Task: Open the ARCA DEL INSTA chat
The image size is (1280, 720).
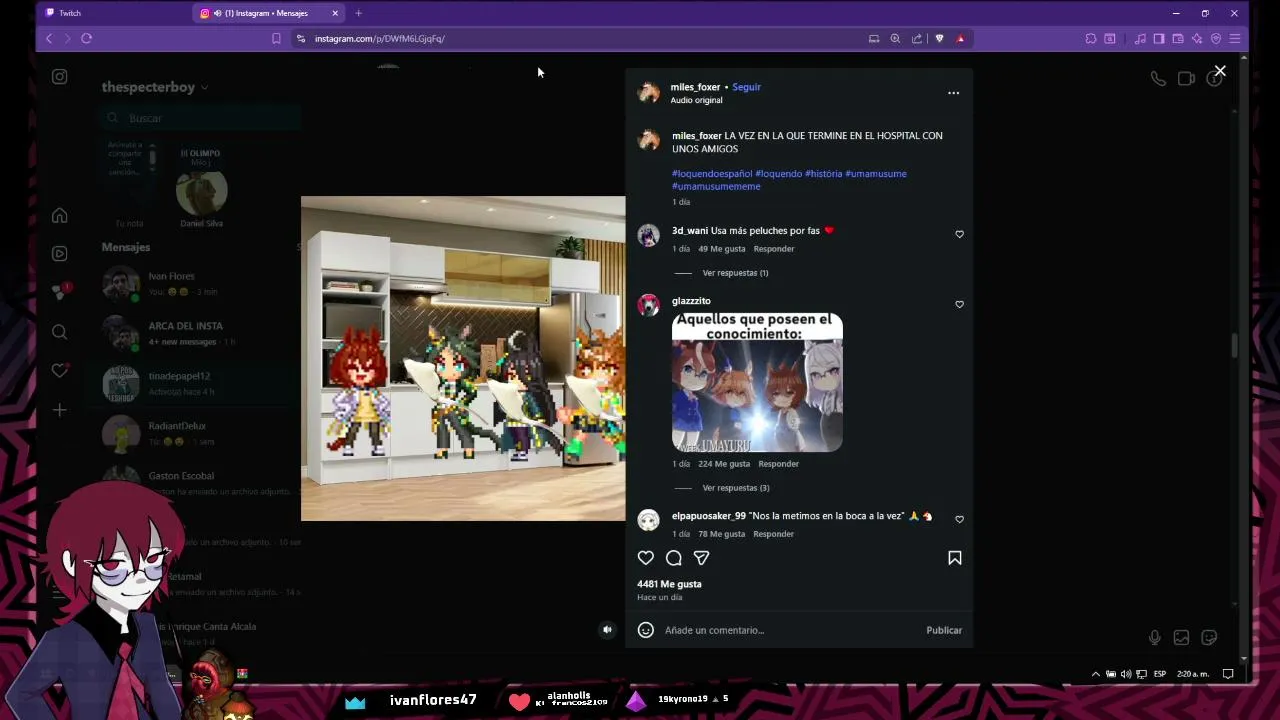Action: 200,334
